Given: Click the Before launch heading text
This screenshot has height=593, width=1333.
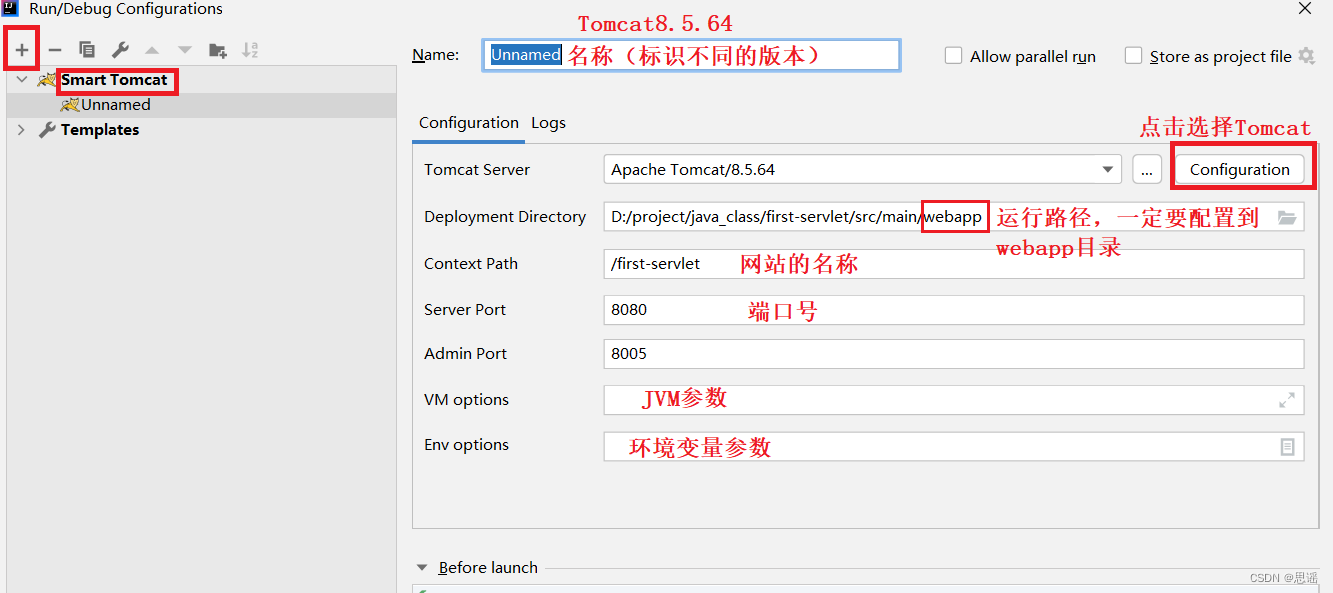Looking at the screenshot, I should (488, 568).
